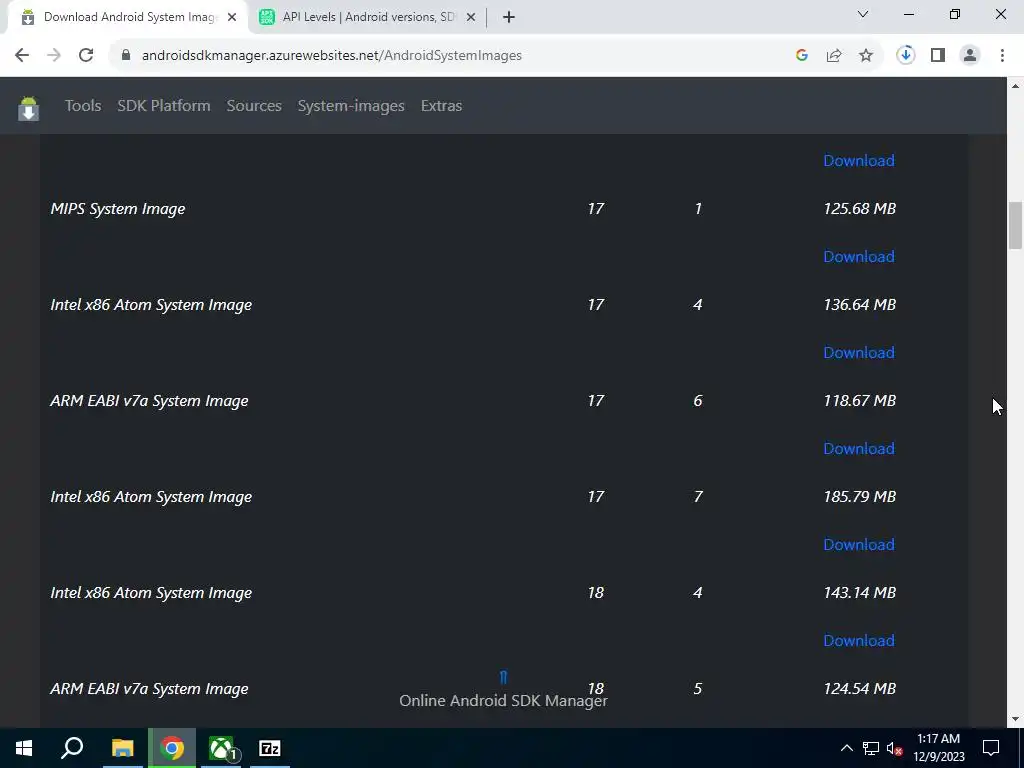Click Online Android SDK Manager footer text
The width and height of the screenshot is (1024, 768).
[503, 701]
